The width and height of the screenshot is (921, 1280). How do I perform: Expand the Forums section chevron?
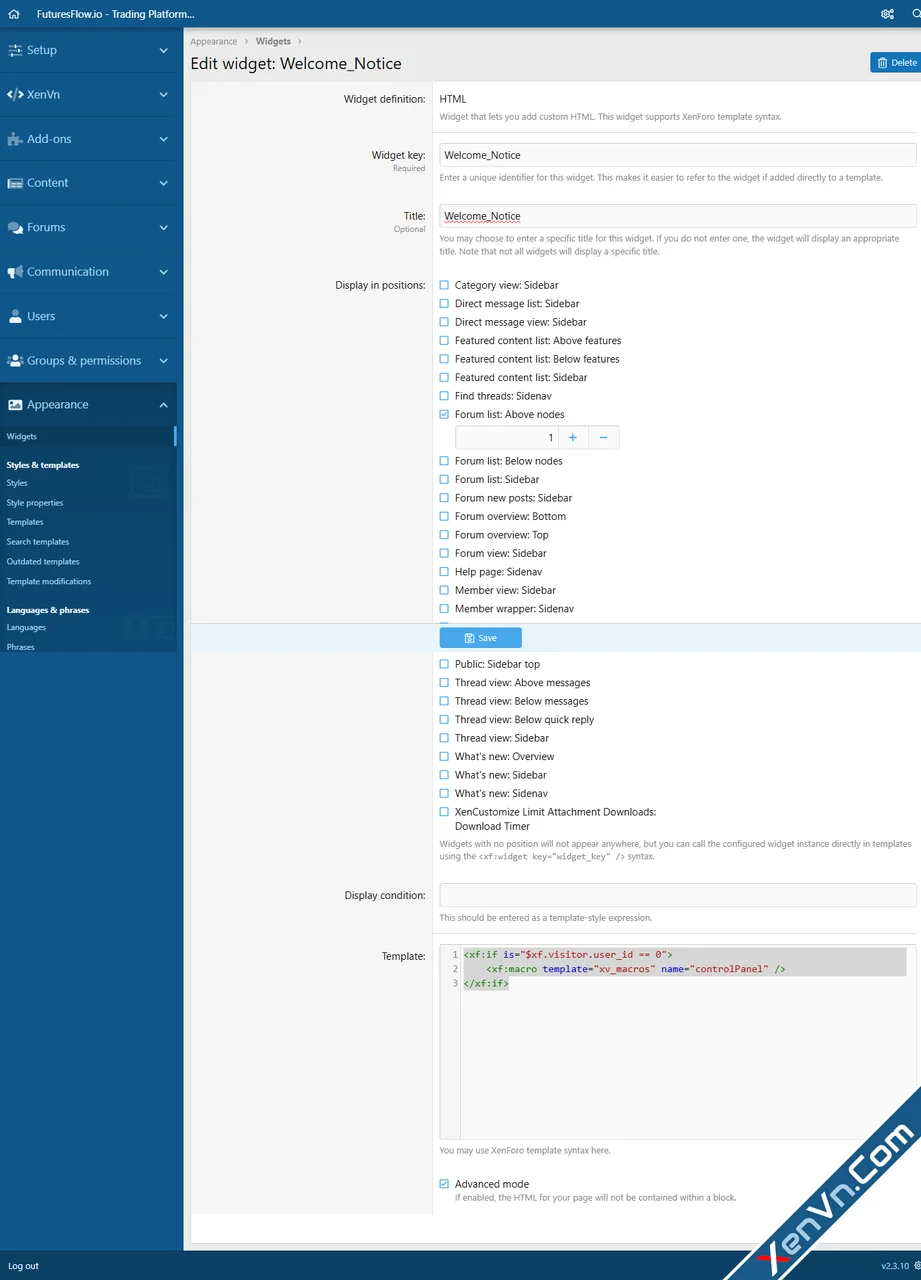pyautogui.click(x=164, y=228)
